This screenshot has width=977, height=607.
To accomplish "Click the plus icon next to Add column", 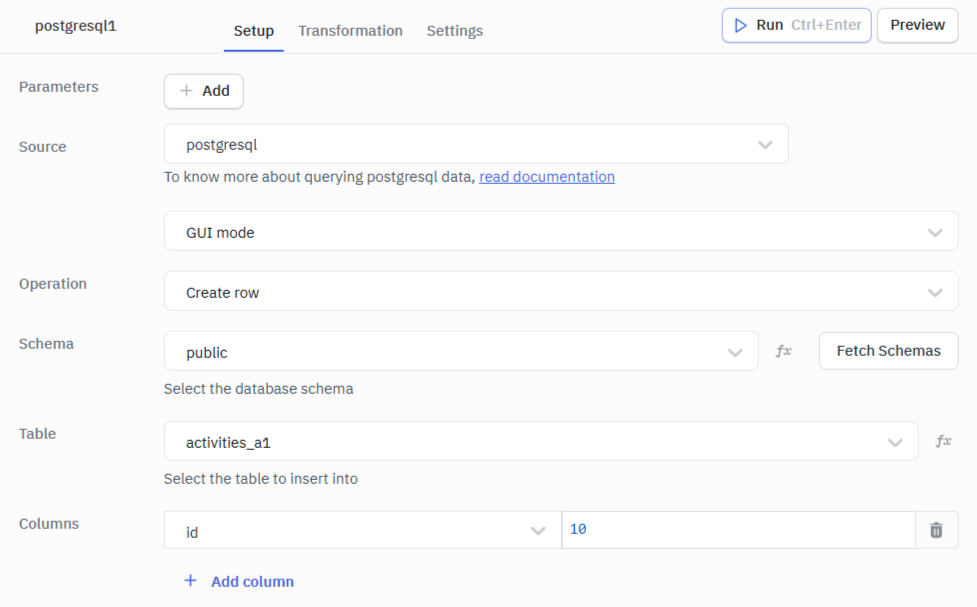I will (x=190, y=581).
